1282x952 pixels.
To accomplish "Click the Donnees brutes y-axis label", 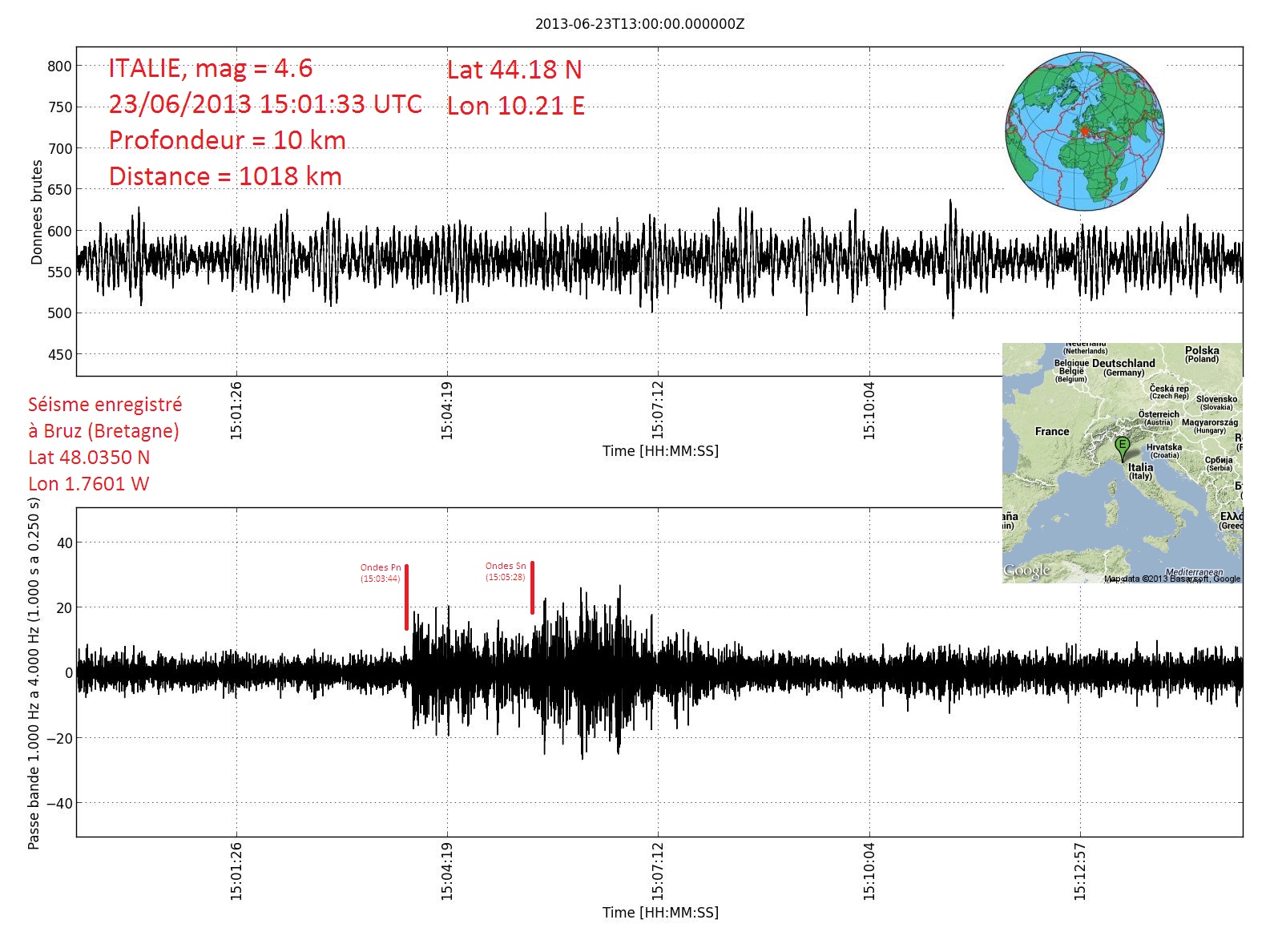I will point(37,212).
